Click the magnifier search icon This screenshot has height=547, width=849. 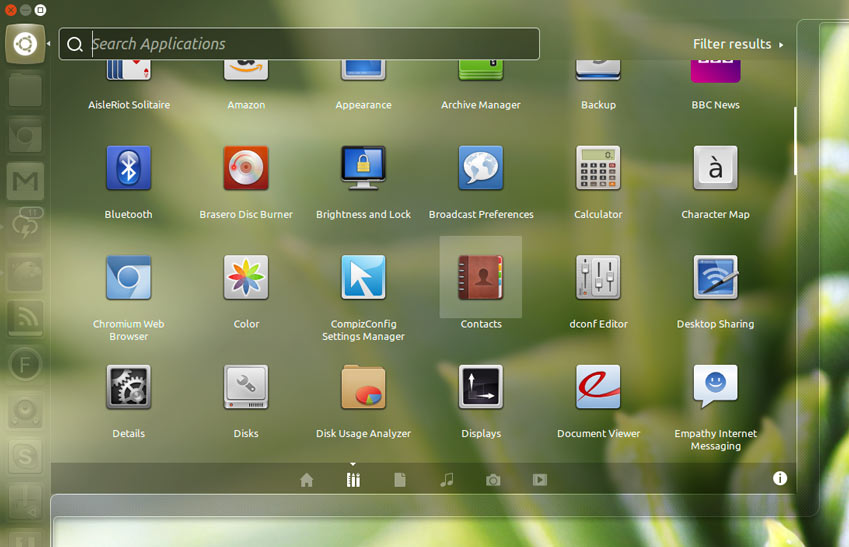pos(75,44)
